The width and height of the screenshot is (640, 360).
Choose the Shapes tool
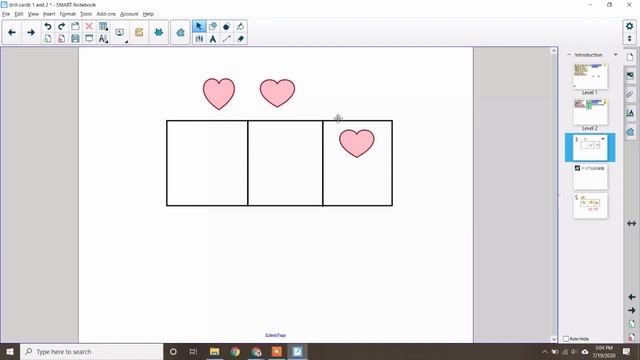(213, 27)
